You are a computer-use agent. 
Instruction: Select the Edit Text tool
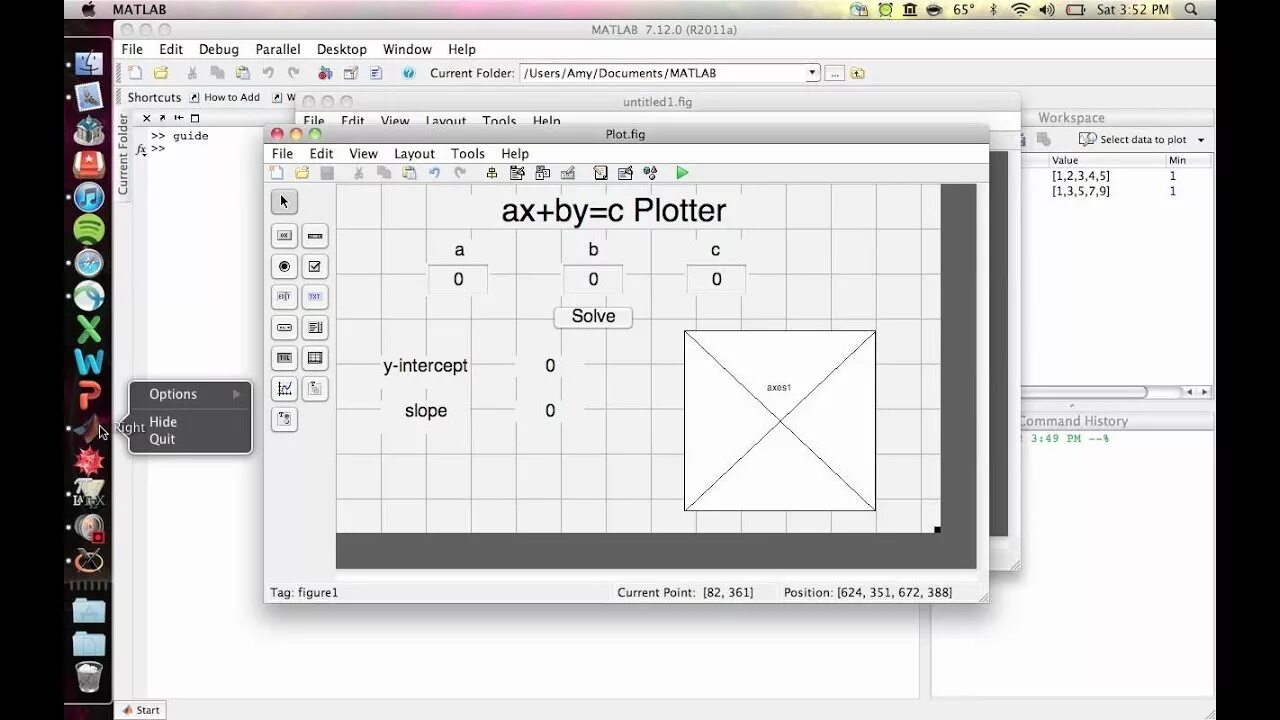click(284, 296)
